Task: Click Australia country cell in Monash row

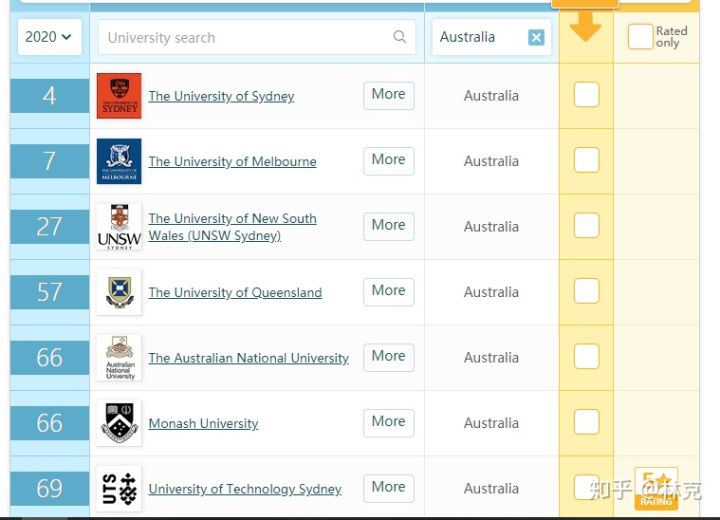Action: coord(491,423)
